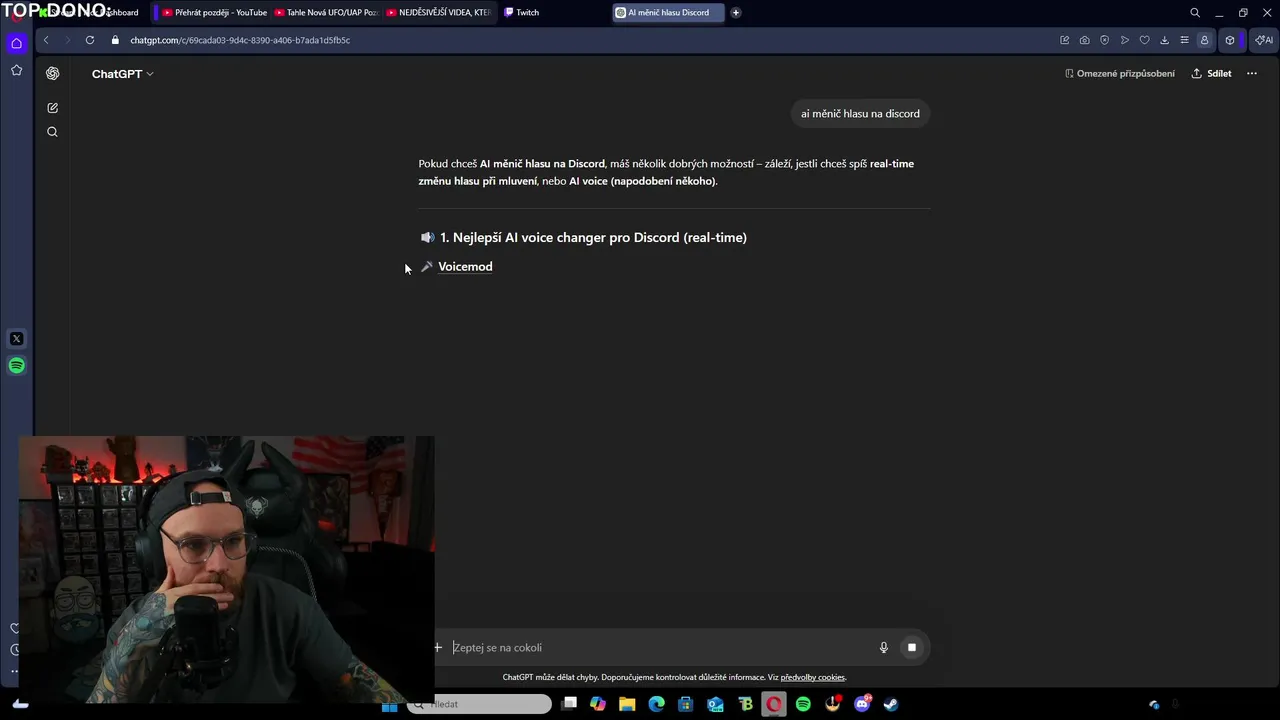Image resolution: width=1280 pixels, height=720 pixels.
Task: Click the padlock site info icon
Action: click(x=115, y=40)
